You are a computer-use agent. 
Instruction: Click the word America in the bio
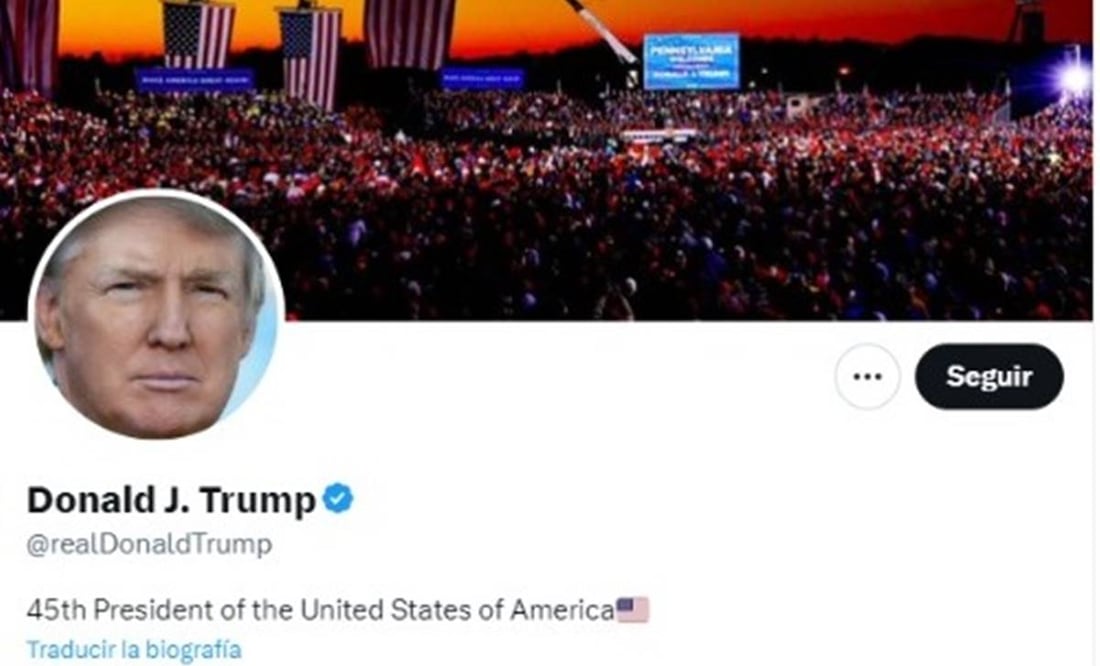tap(562, 610)
